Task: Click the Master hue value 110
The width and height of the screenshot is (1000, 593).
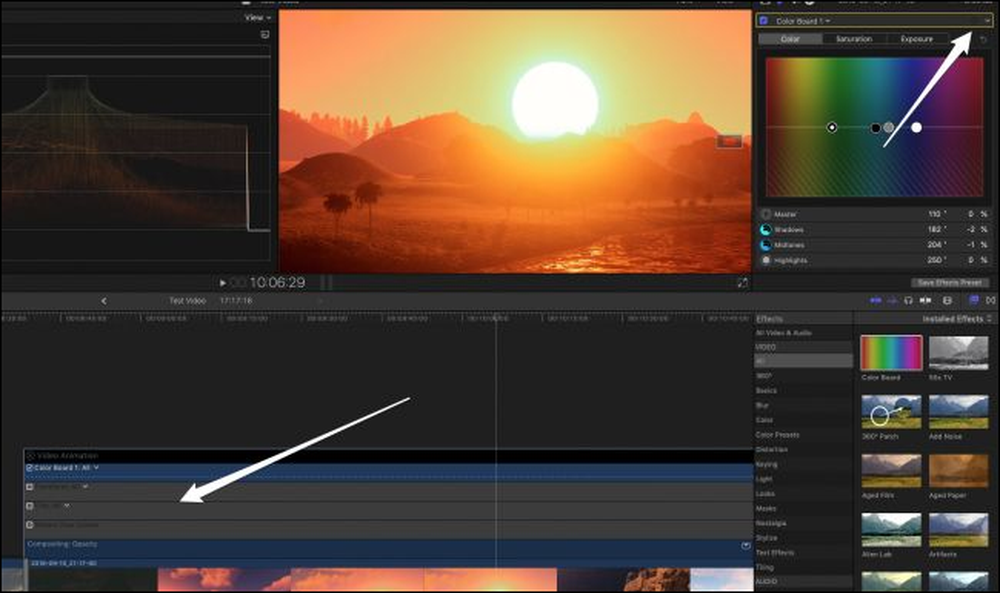Action: [936, 214]
